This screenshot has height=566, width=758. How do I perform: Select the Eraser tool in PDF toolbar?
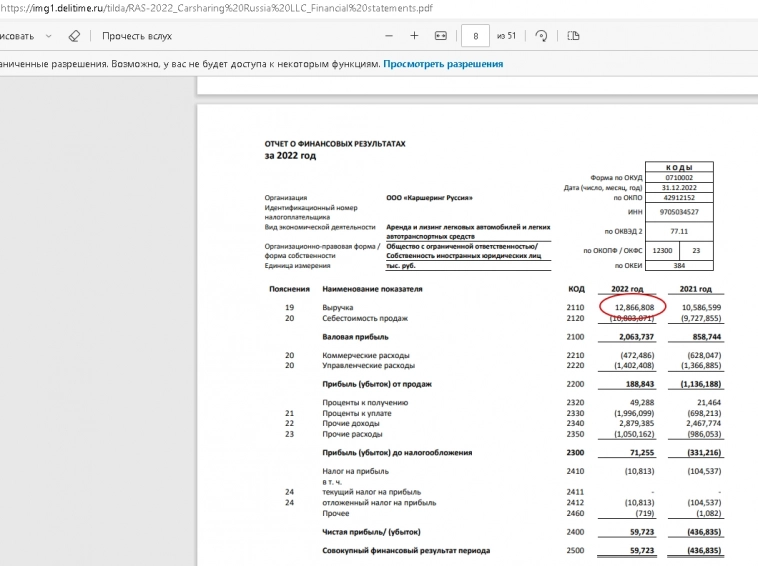[73, 36]
